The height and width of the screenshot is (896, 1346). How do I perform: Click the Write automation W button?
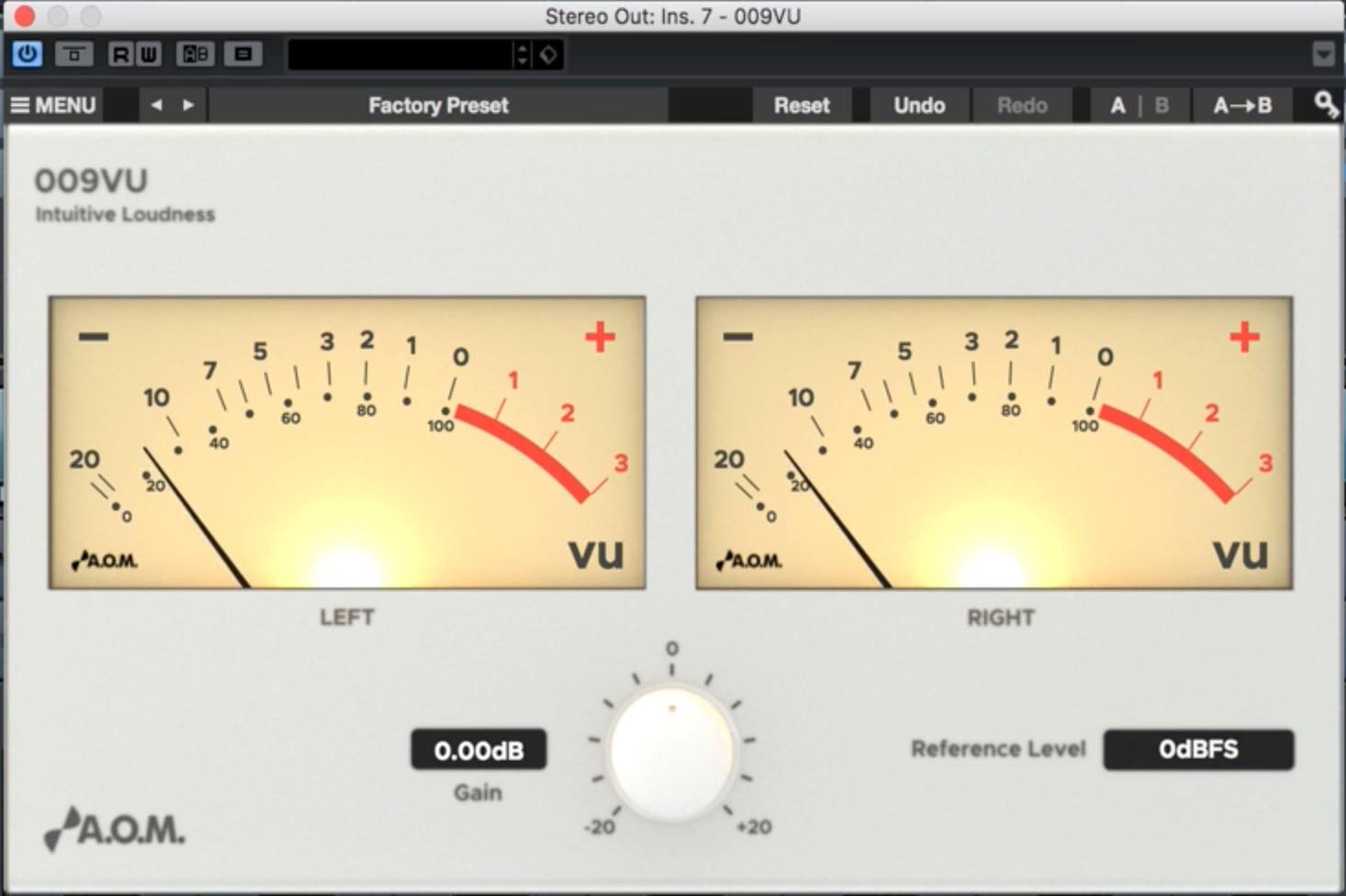tap(148, 54)
